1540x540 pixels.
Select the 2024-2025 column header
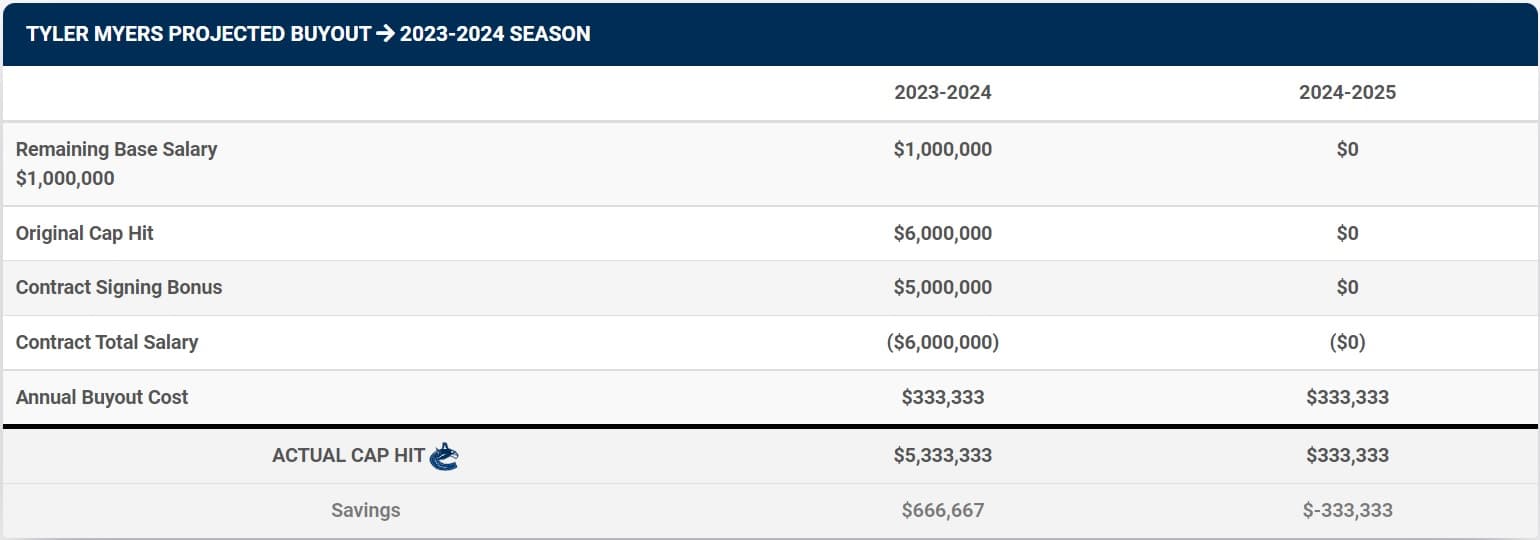pyautogui.click(x=1347, y=92)
